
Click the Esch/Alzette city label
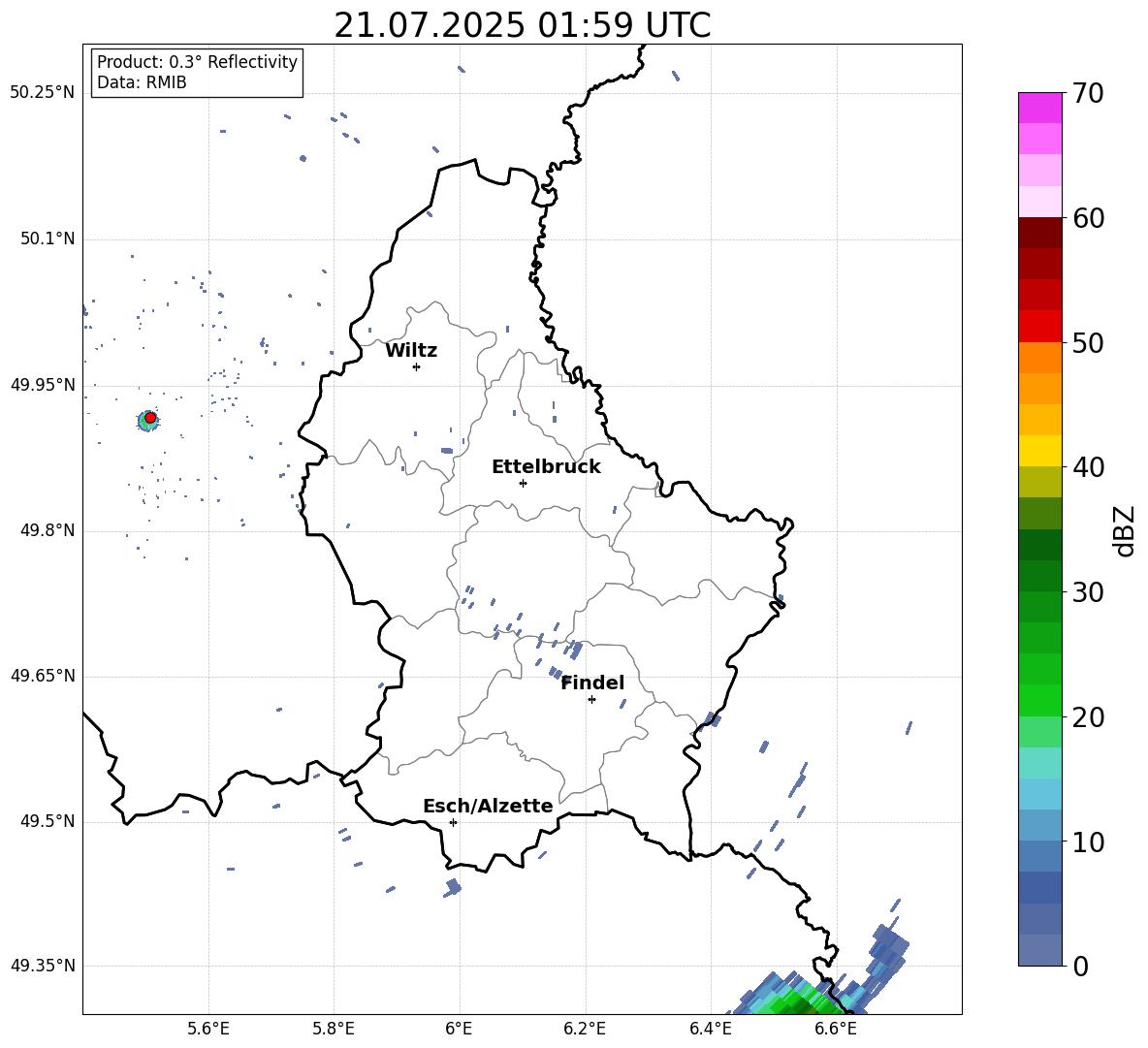tap(488, 806)
